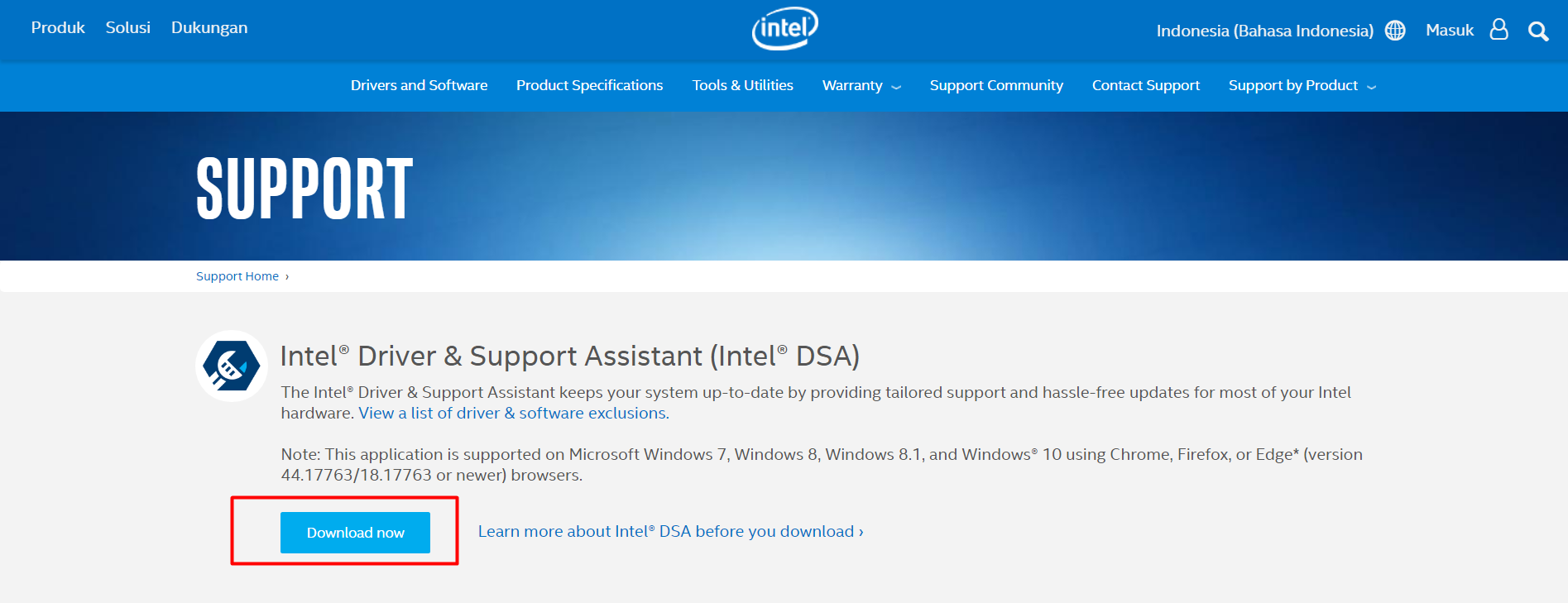Open Tools & Utilities
Screen dimensions: 1568x603
742,85
